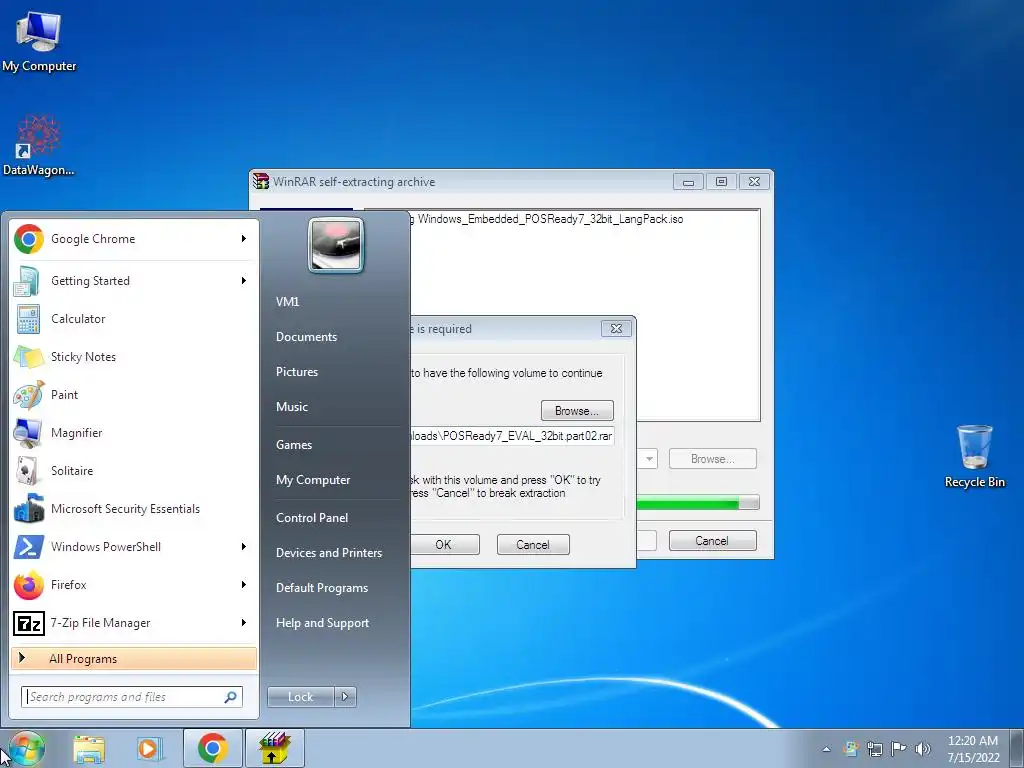
Task: Open My Computer from Start menu
Action: [313, 480]
